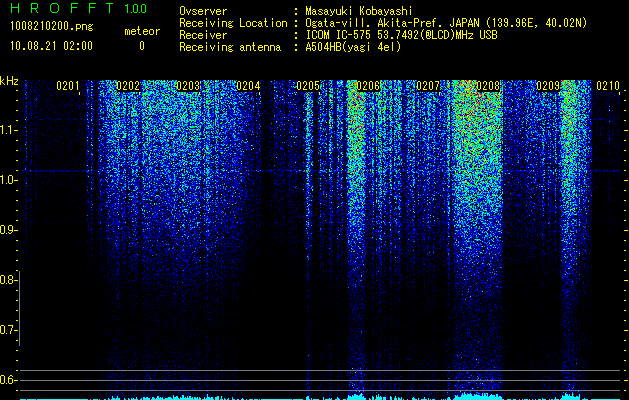Click the date stamp 10.08.21 02:00

pos(51,46)
